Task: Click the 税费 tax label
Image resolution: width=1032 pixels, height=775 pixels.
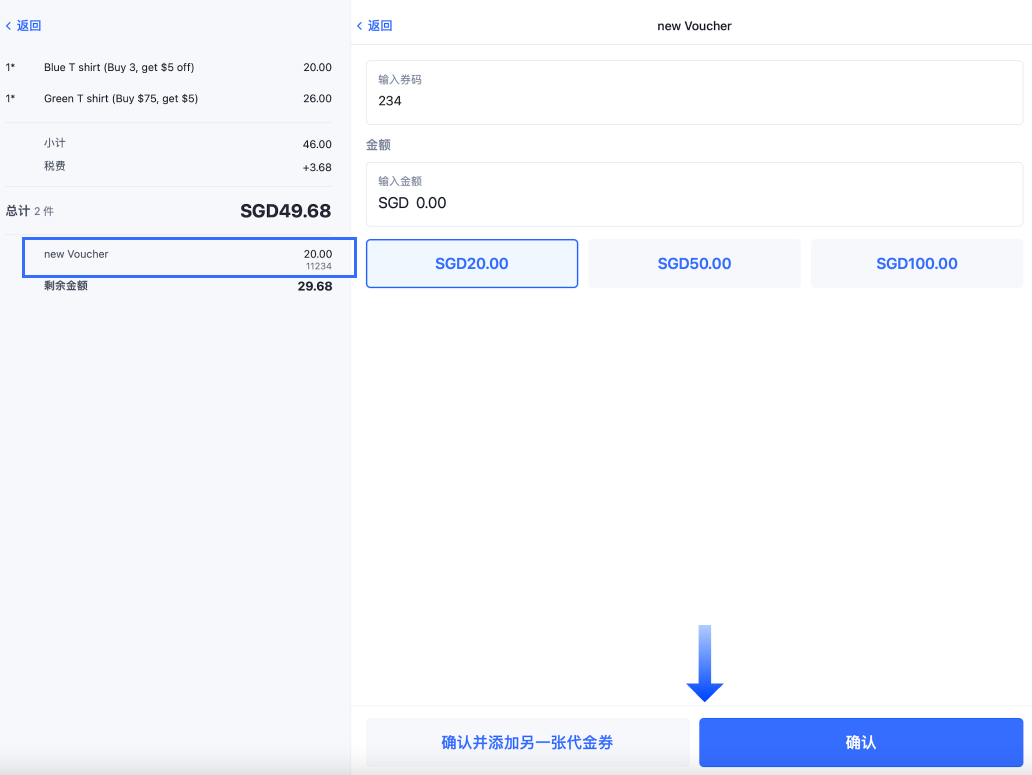Action: coord(55,166)
